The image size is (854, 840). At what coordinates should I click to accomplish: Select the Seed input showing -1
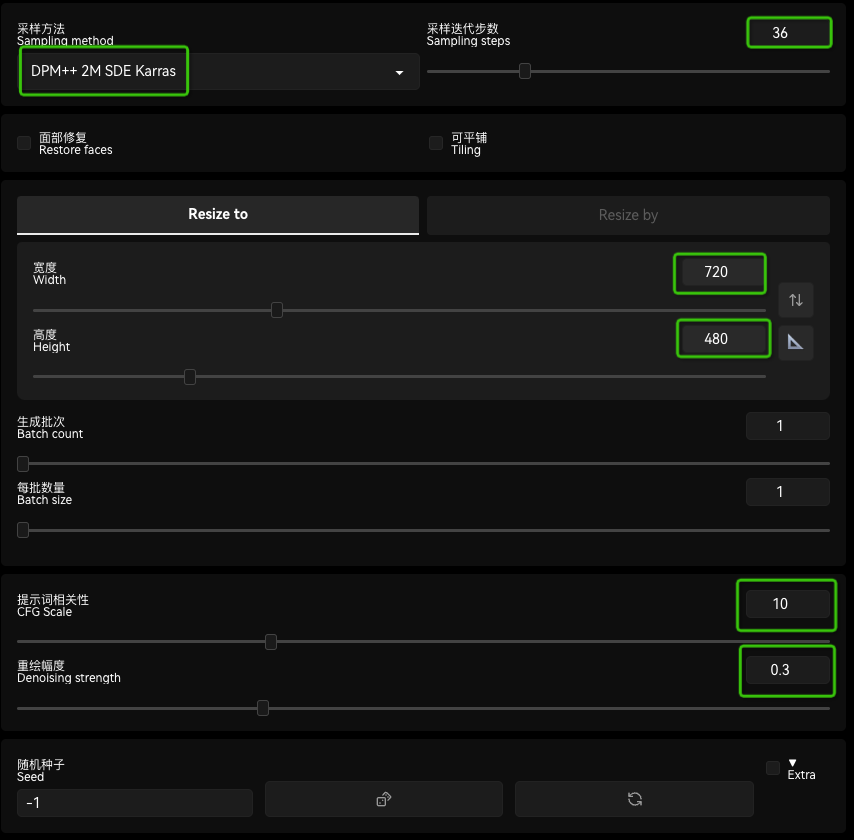(x=134, y=802)
